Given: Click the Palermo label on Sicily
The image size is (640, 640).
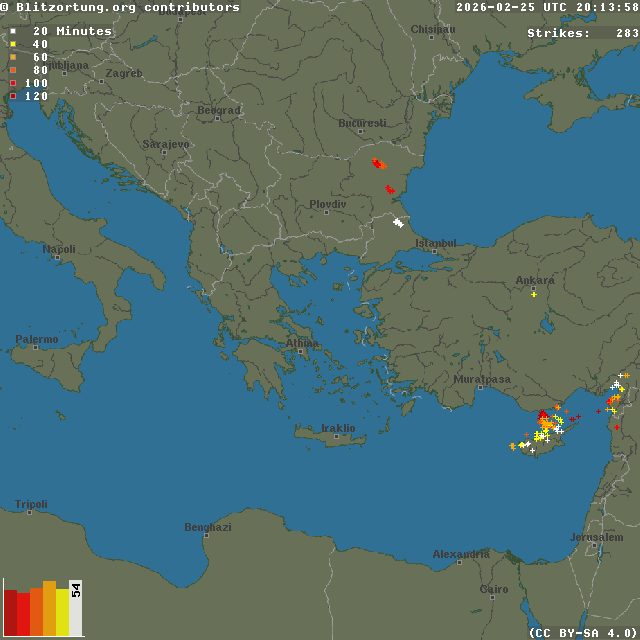Looking at the screenshot, I should [x=37, y=340].
